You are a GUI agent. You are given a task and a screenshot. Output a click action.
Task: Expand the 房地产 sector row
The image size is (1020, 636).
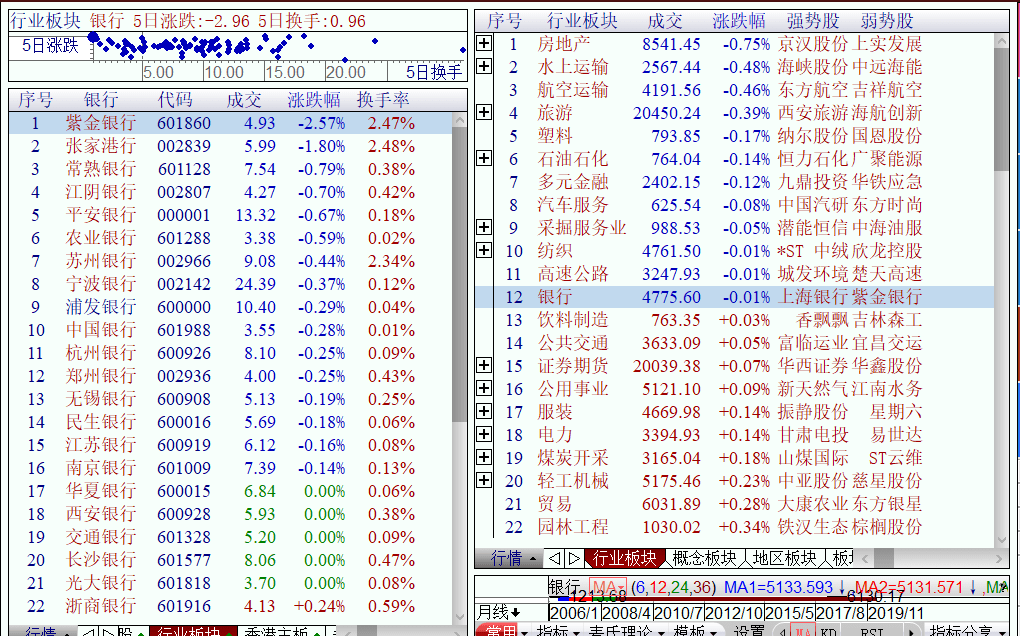pos(484,44)
